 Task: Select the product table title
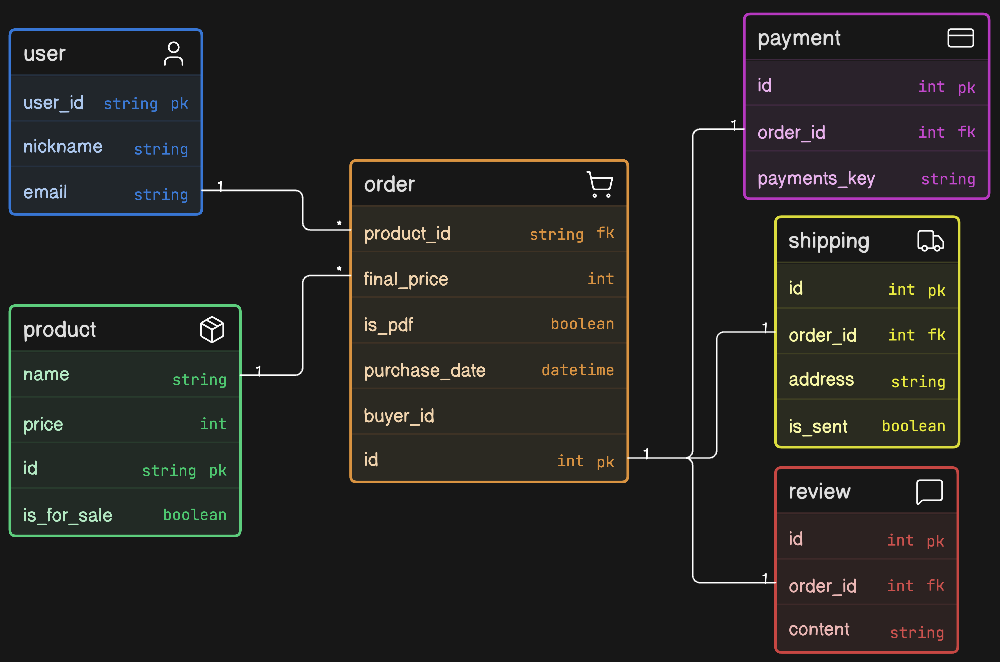click(59, 330)
